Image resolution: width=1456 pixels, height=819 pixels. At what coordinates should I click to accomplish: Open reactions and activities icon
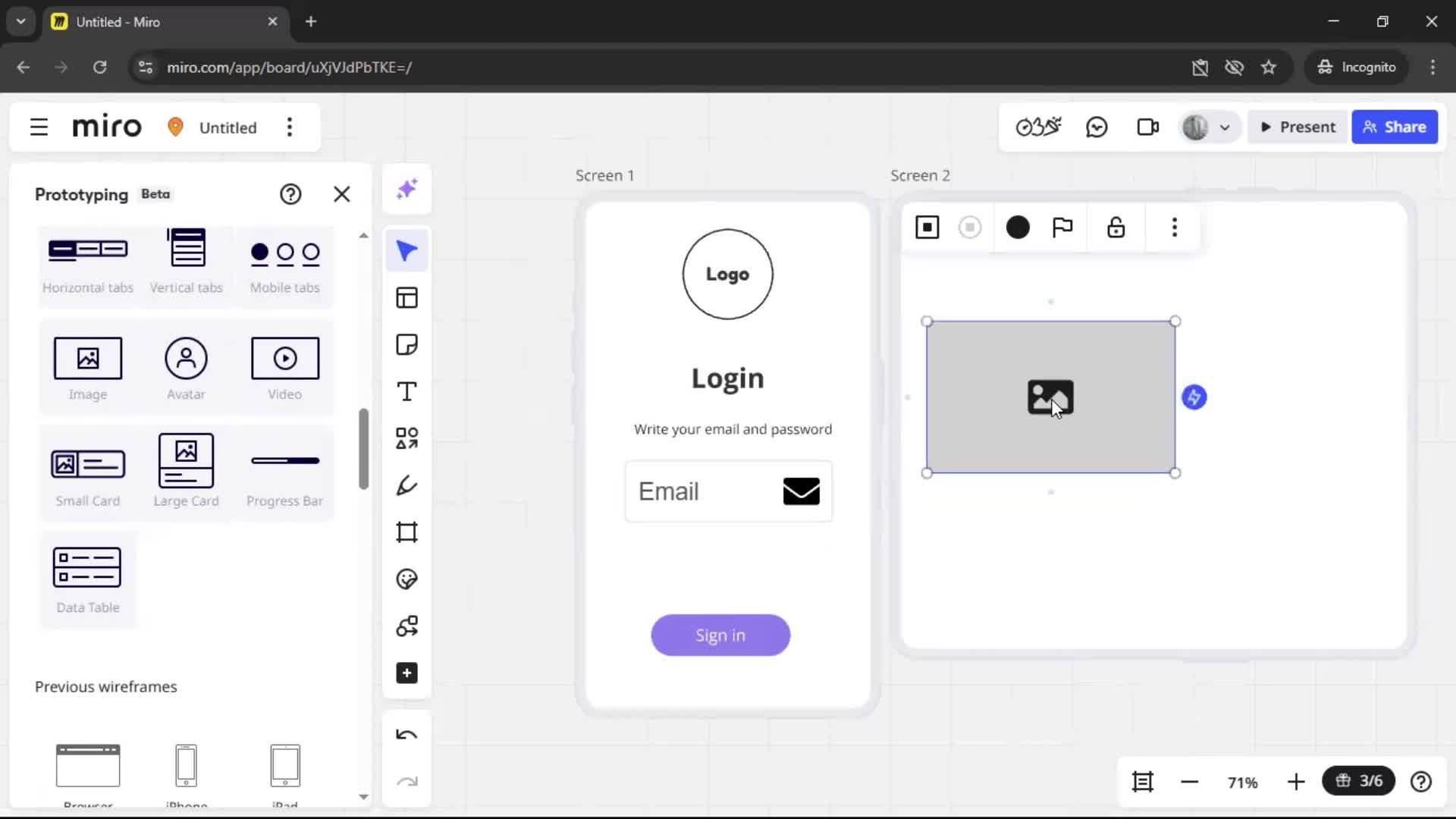pos(1039,127)
